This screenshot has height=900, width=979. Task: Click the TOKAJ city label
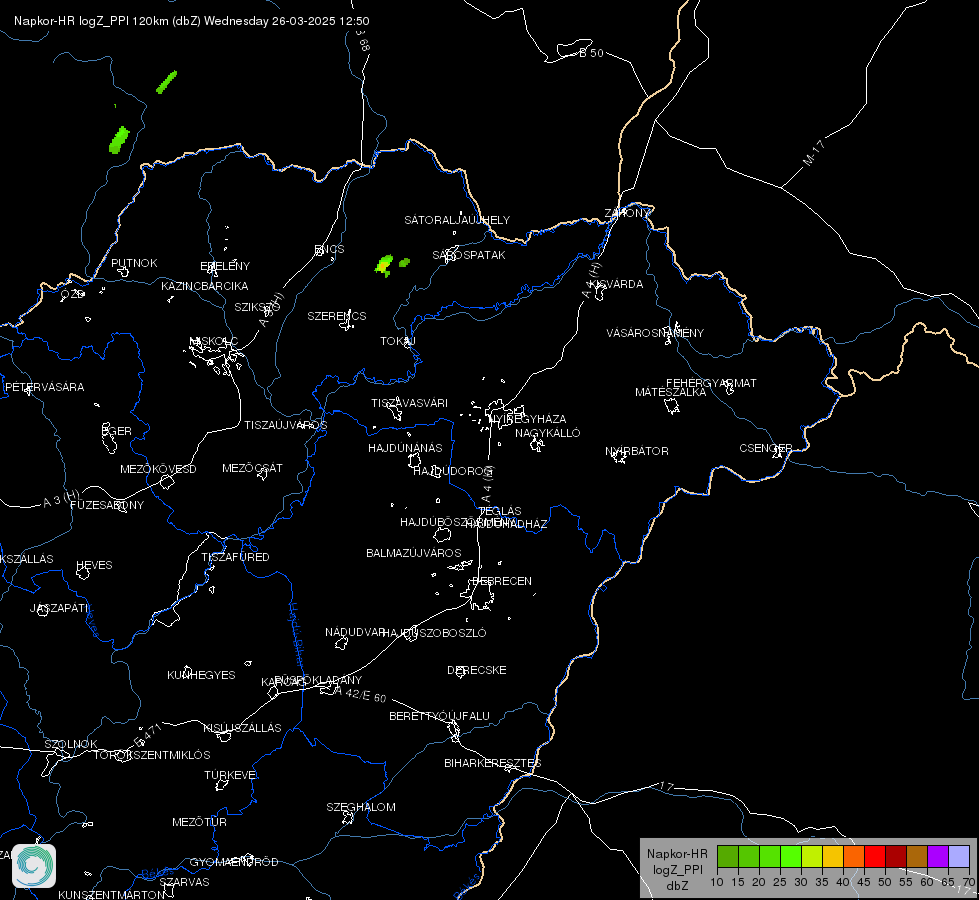point(398,341)
